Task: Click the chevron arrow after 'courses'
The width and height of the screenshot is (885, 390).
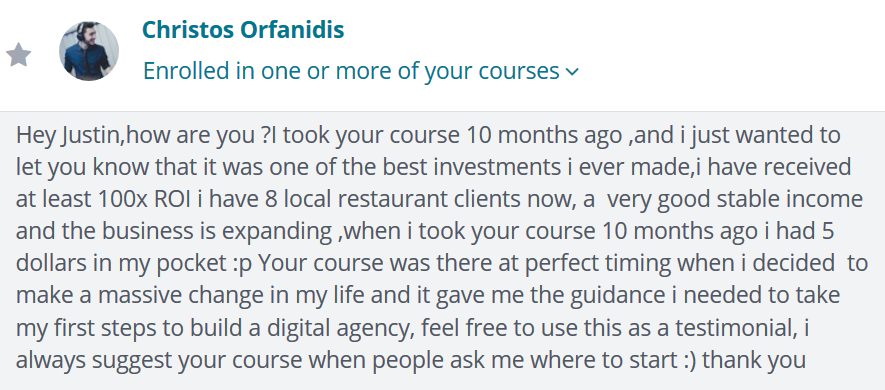Action: pos(572,72)
